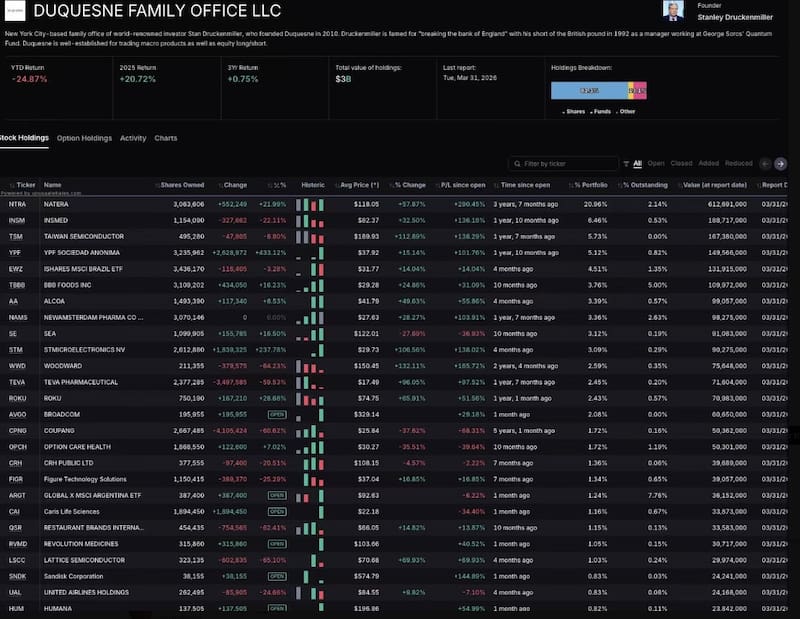Image resolution: width=800 pixels, height=619 pixels.
Task: Show only Open positions filter
Action: [656, 163]
